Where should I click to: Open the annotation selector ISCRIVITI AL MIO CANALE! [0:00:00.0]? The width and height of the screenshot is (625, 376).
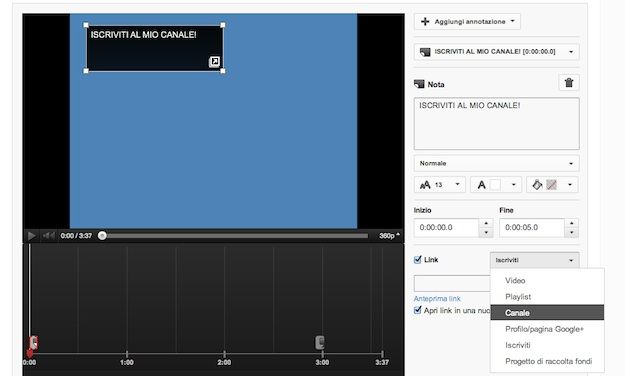point(497,52)
